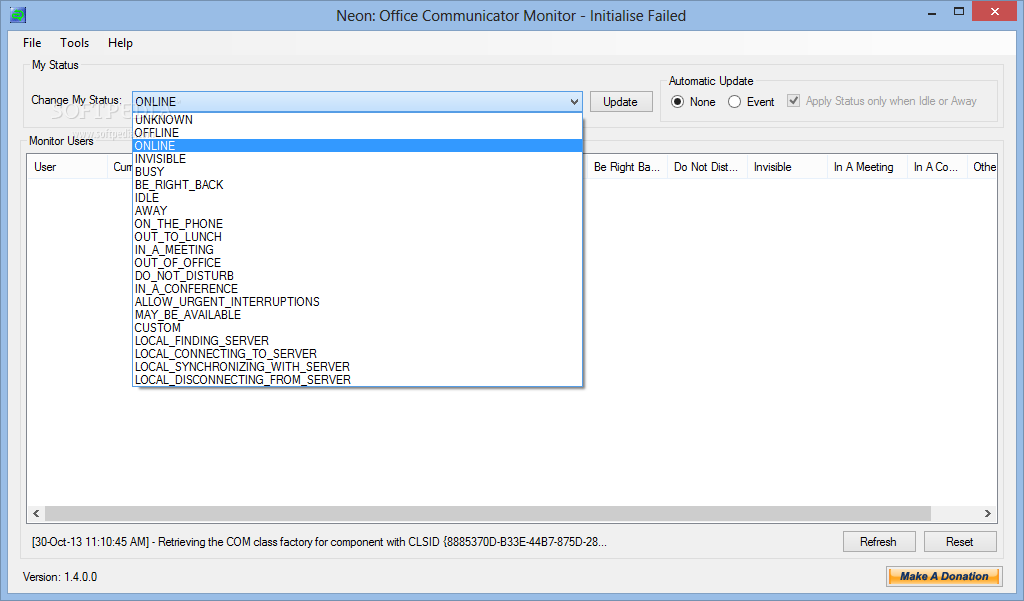This screenshot has height=601, width=1024.
Task: Select LOCAL_CONNECTING_TO_SERVER status option
Action: click(357, 354)
